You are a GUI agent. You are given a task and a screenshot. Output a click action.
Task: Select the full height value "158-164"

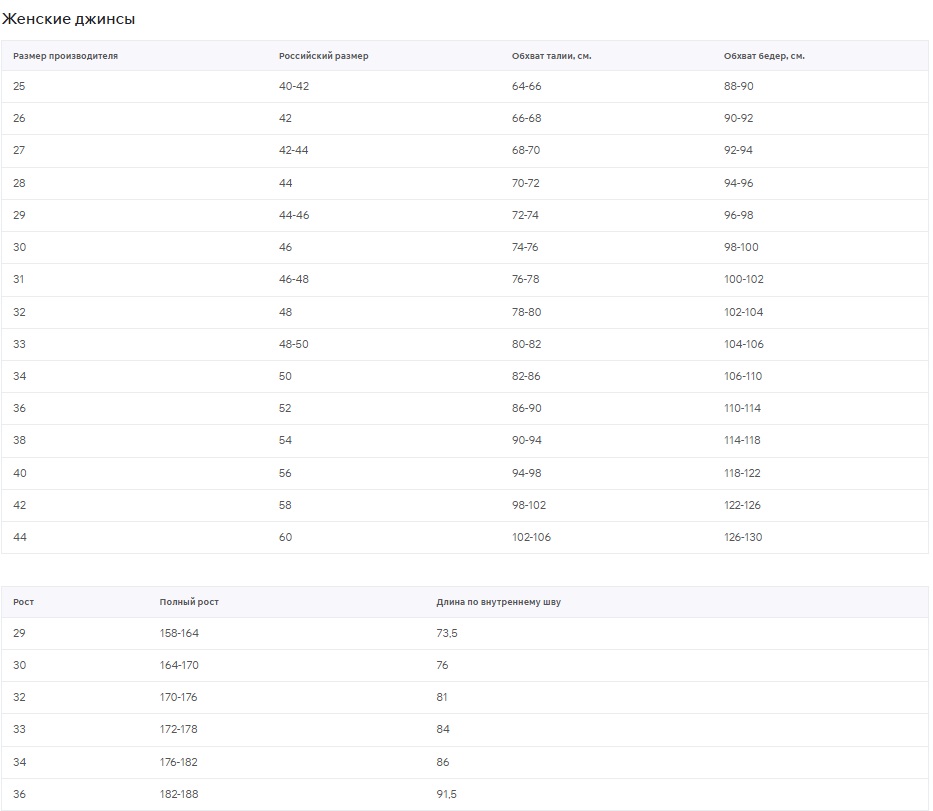179,634
